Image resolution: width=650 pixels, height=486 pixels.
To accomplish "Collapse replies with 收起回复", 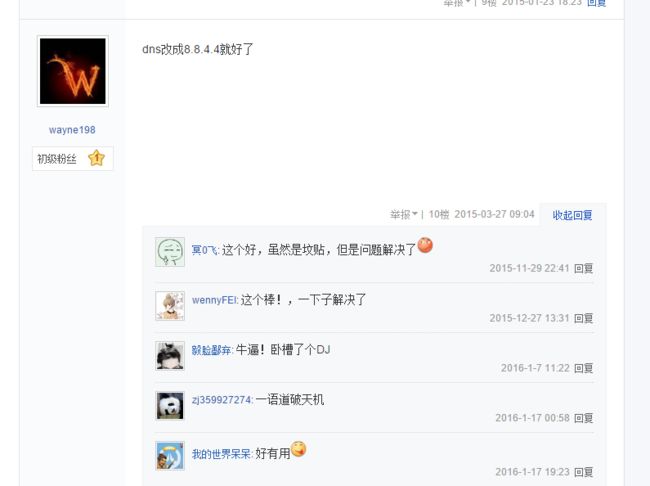I will tap(572, 215).
